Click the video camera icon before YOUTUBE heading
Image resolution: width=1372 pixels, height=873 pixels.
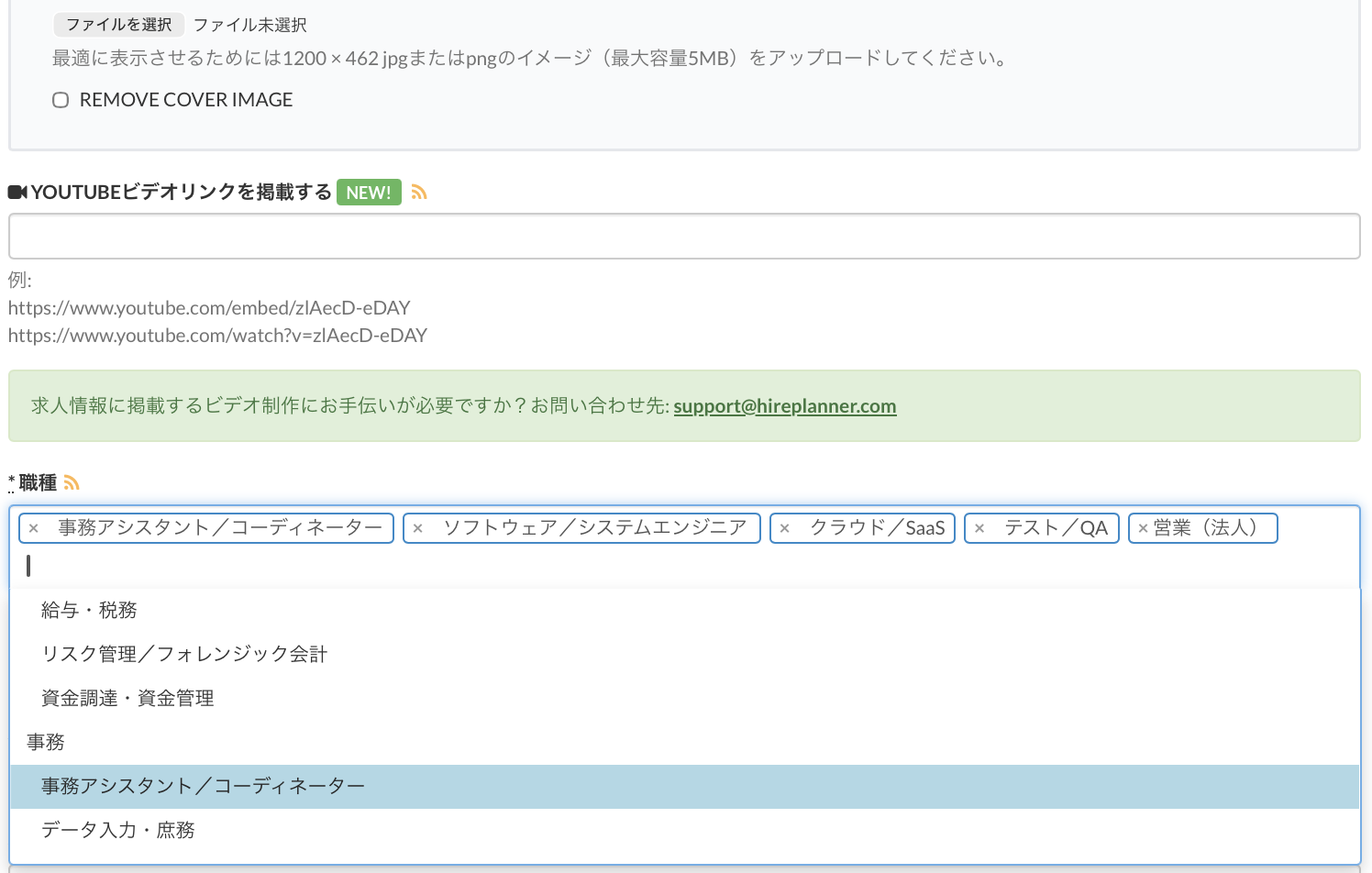17,193
